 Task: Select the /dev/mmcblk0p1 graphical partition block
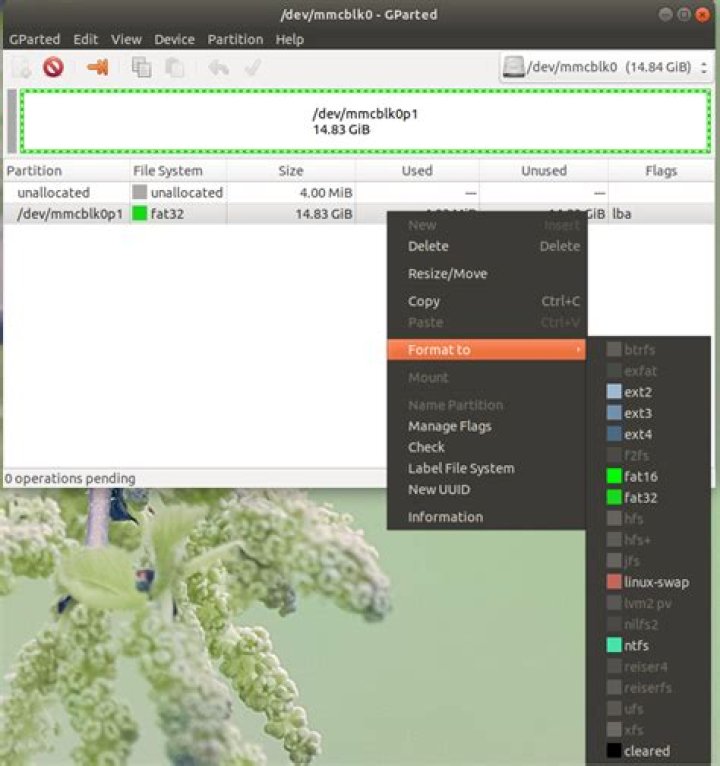365,121
